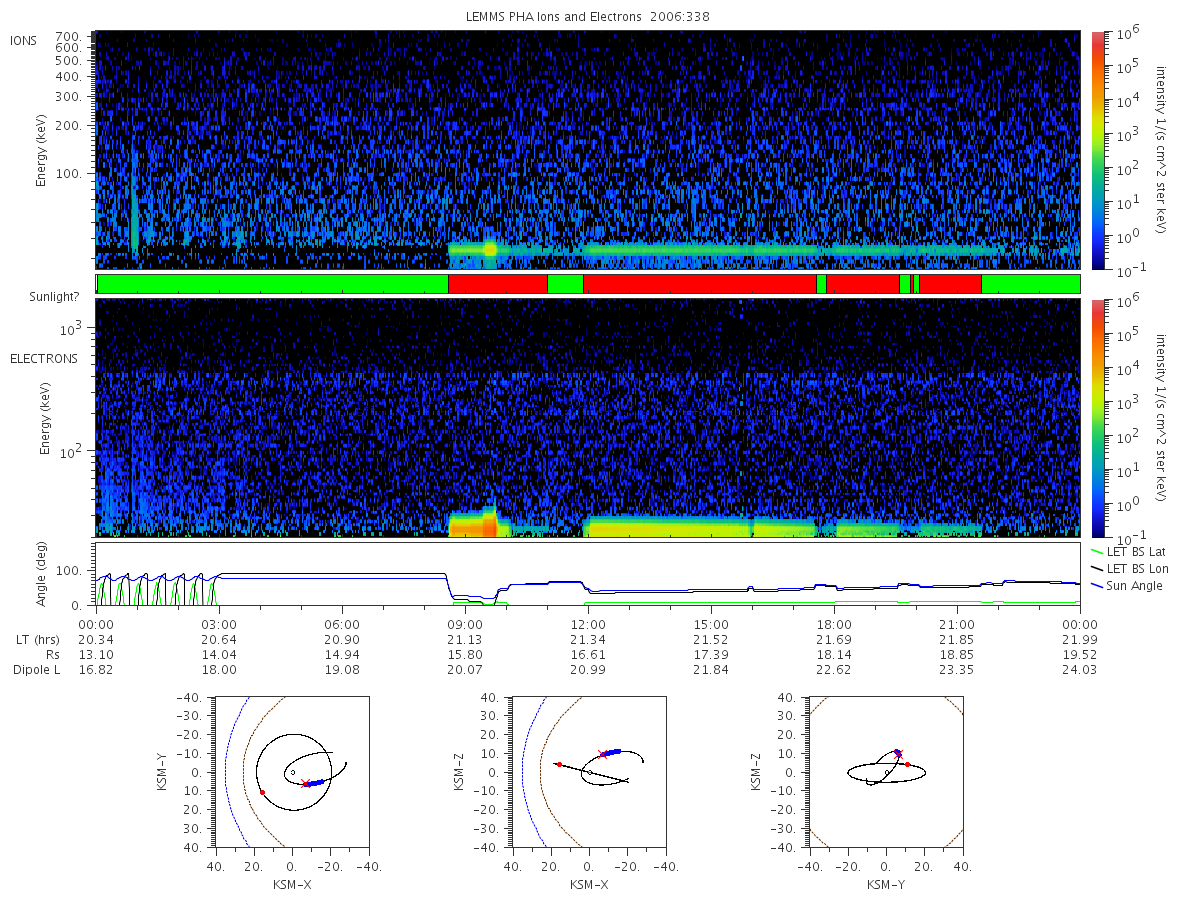The image size is (1200, 900).
Task: Click the planet circle in KSM-X/KSM-Y plot
Action: tap(292, 772)
